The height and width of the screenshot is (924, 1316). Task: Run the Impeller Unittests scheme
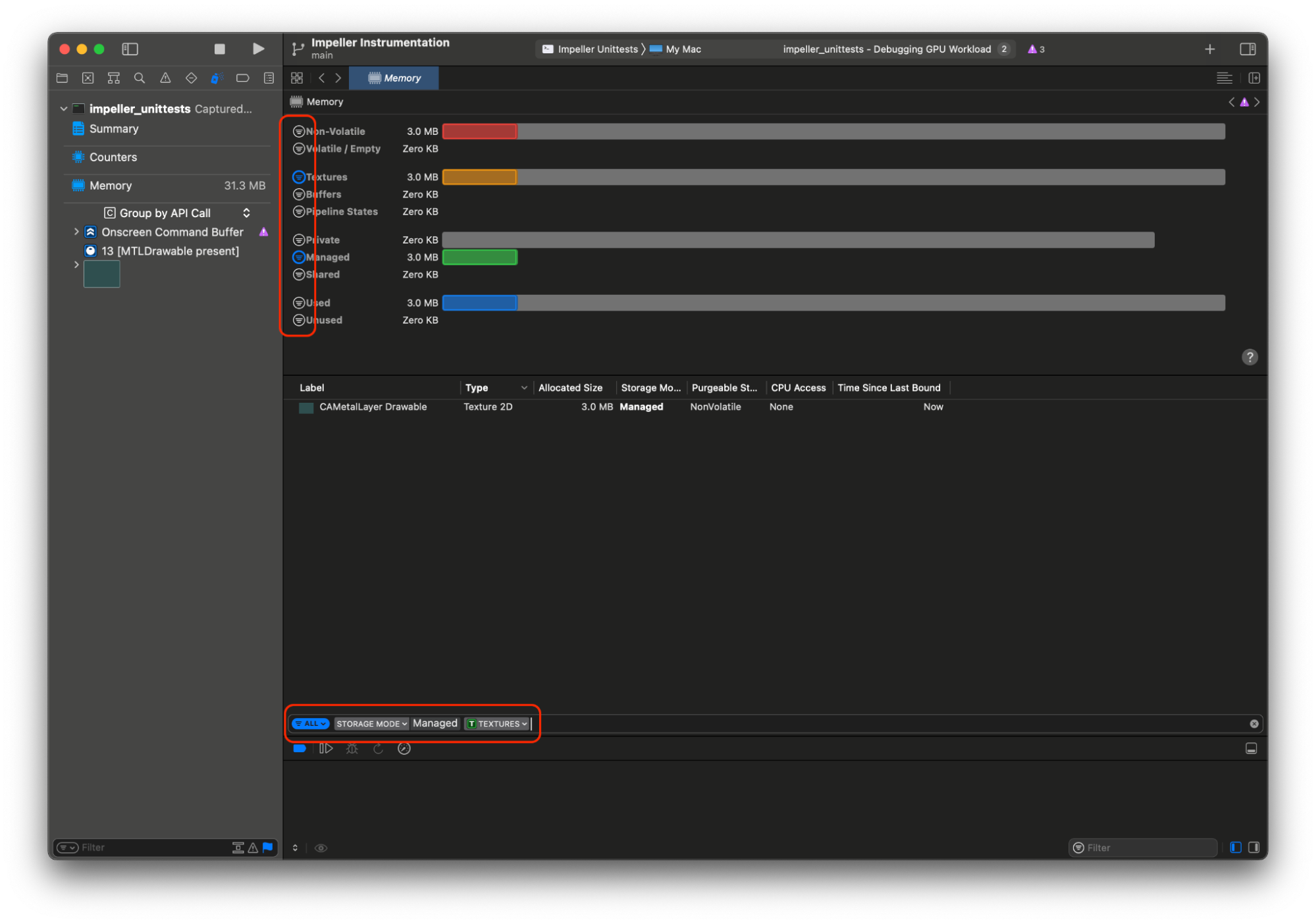(x=258, y=49)
